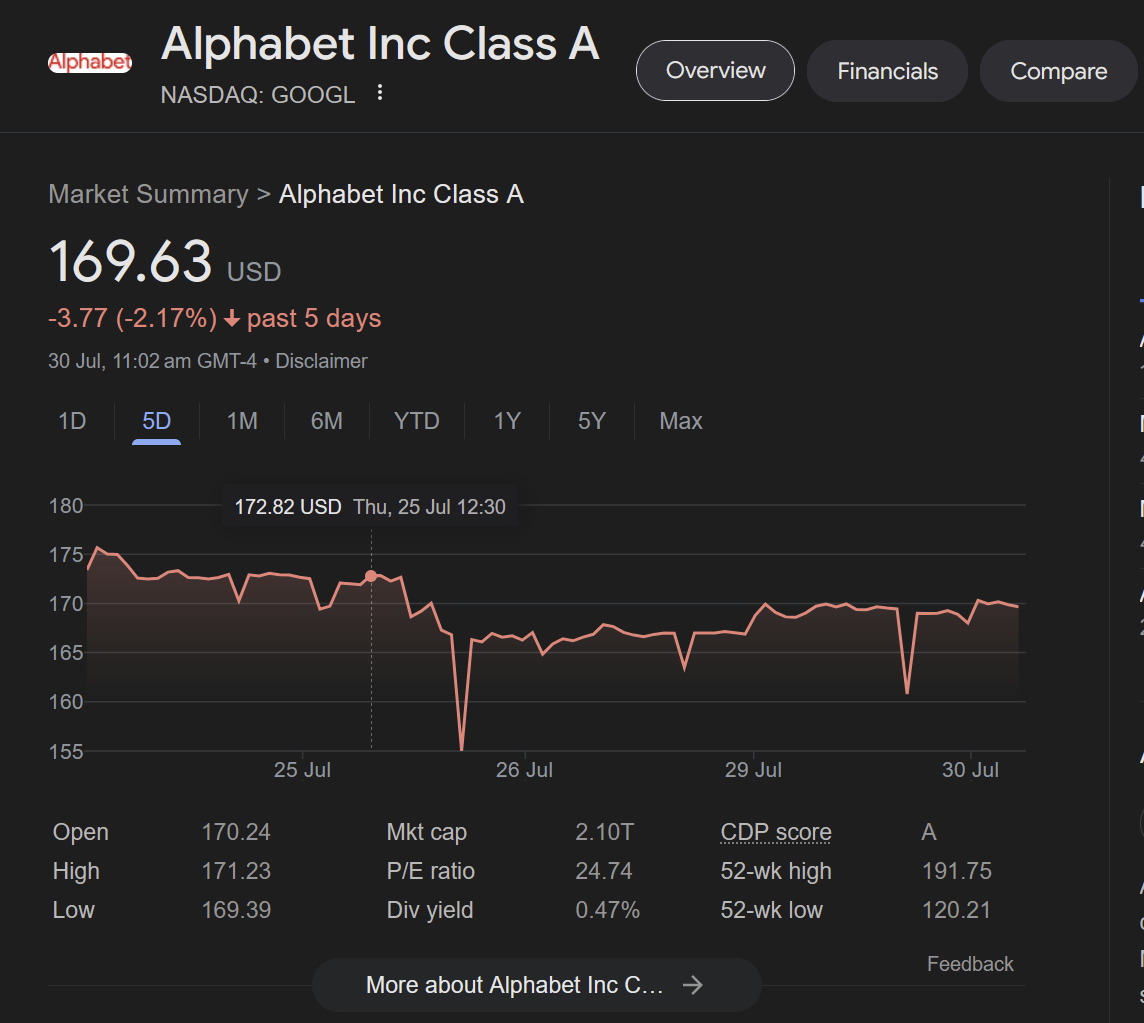This screenshot has height=1023, width=1144.
Task: Click the red down arrow next to -2.17%
Action: [x=232, y=319]
